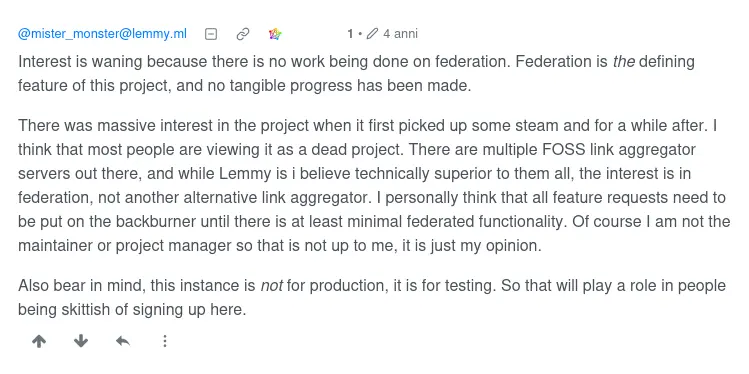This screenshot has height=374, width=749.
Task: Open the colorful fediverse link icon
Action: [x=275, y=34]
